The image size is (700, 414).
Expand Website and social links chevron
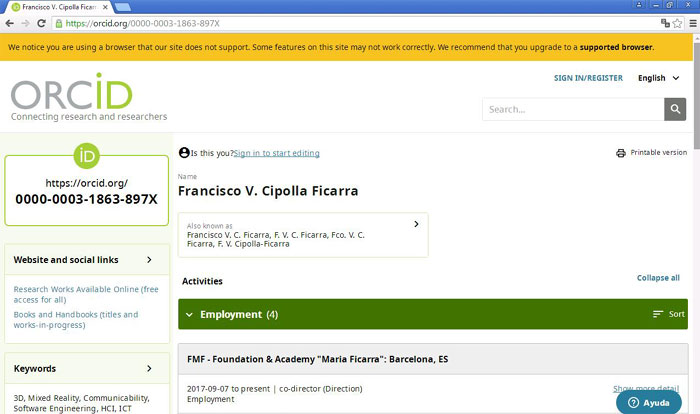[x=149, y=259]
